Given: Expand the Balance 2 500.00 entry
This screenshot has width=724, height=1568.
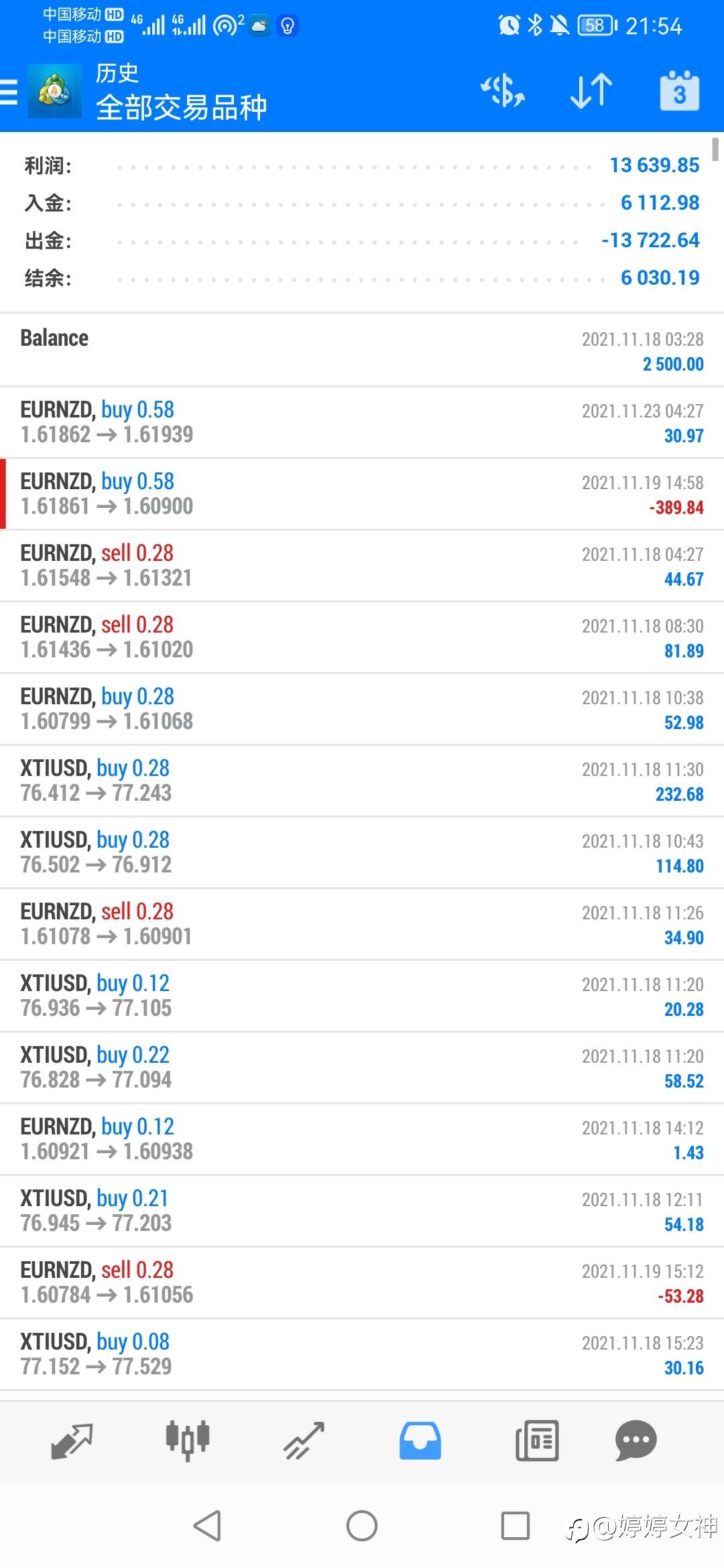Looking at the screenshot, I should pos(362,350).
